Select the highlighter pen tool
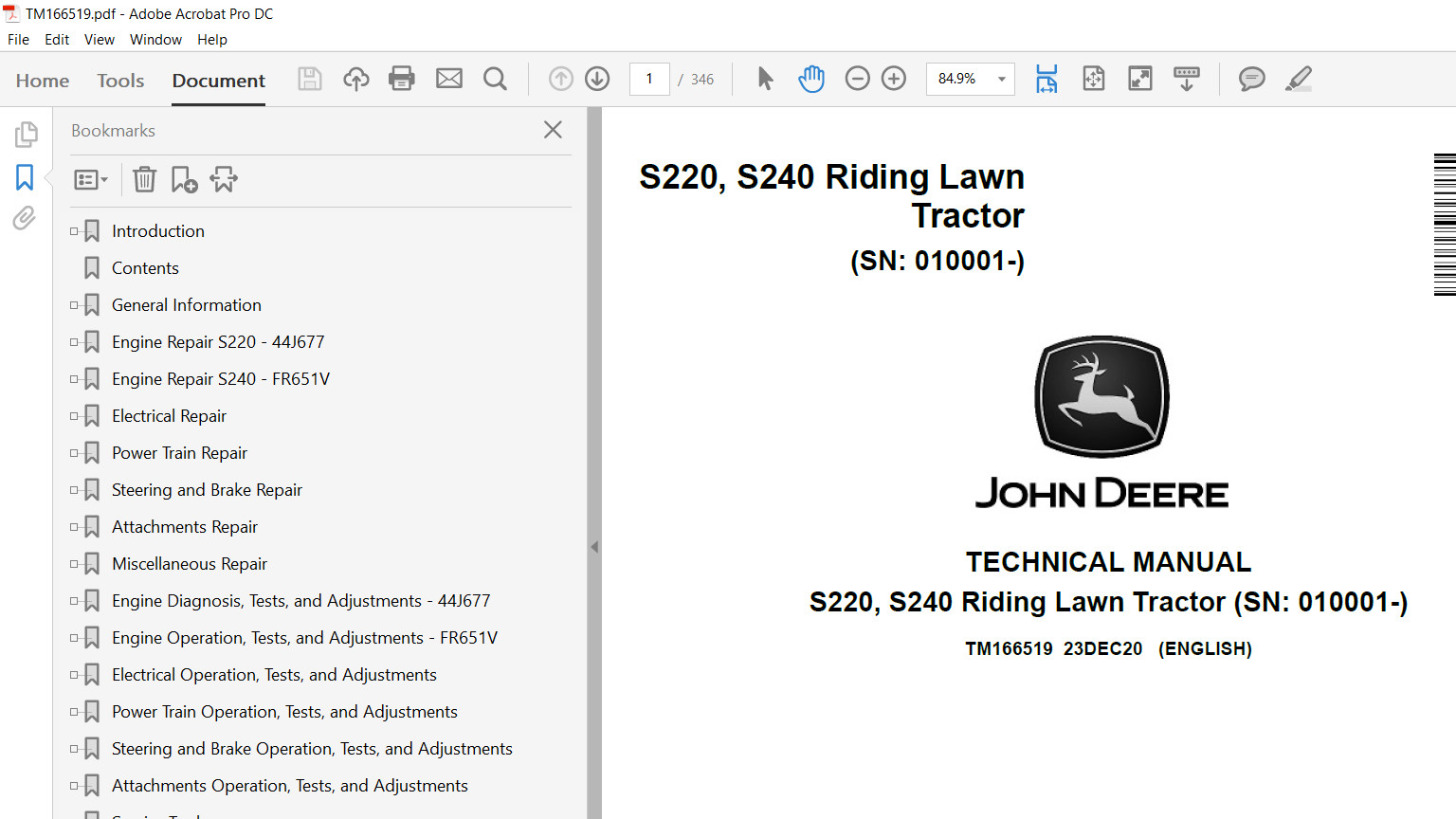The height and width of the screenshot is (819, 1456). point(1299,79)
